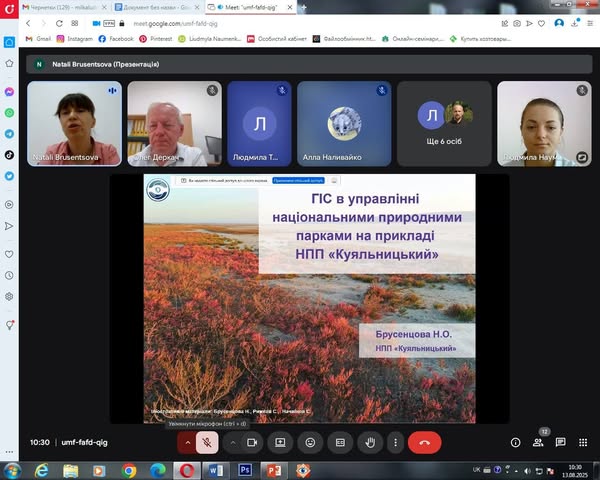Open audio settings arrow next to microphone
The height and width of the screenshot is (480, 600).
pos(188,442)
